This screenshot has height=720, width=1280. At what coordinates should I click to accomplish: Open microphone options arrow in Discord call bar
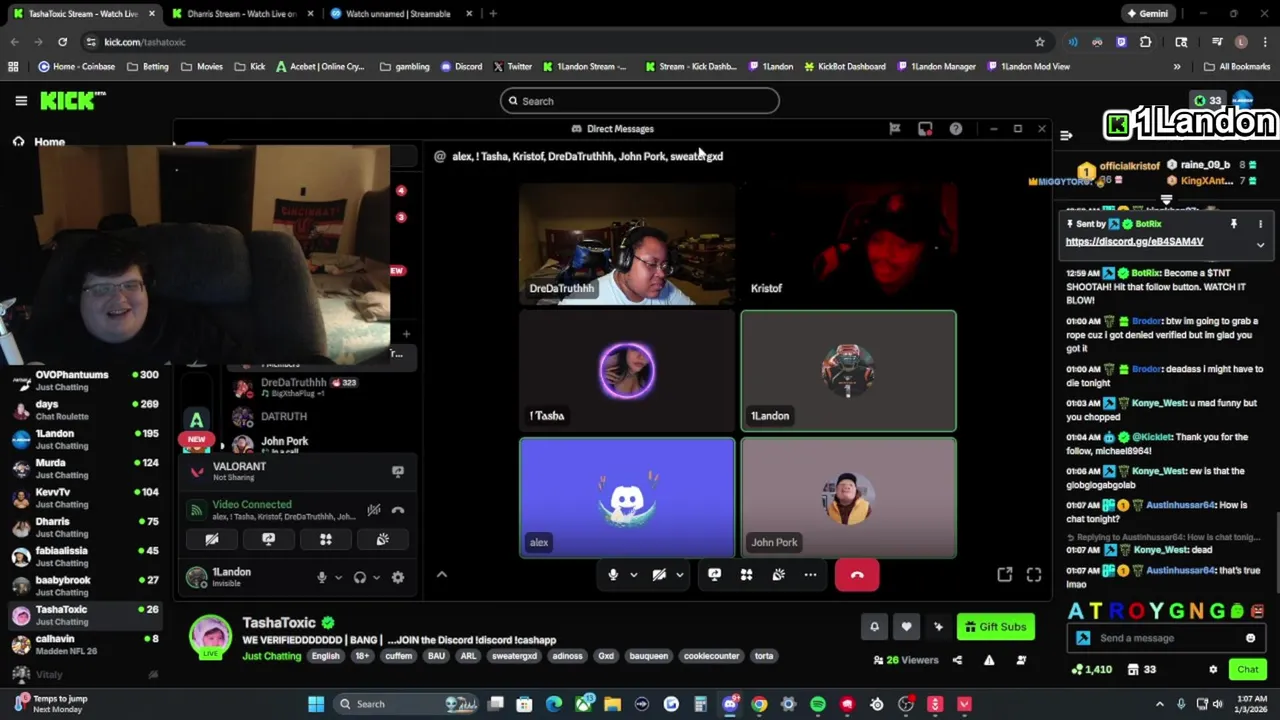[x=633, y=575]
